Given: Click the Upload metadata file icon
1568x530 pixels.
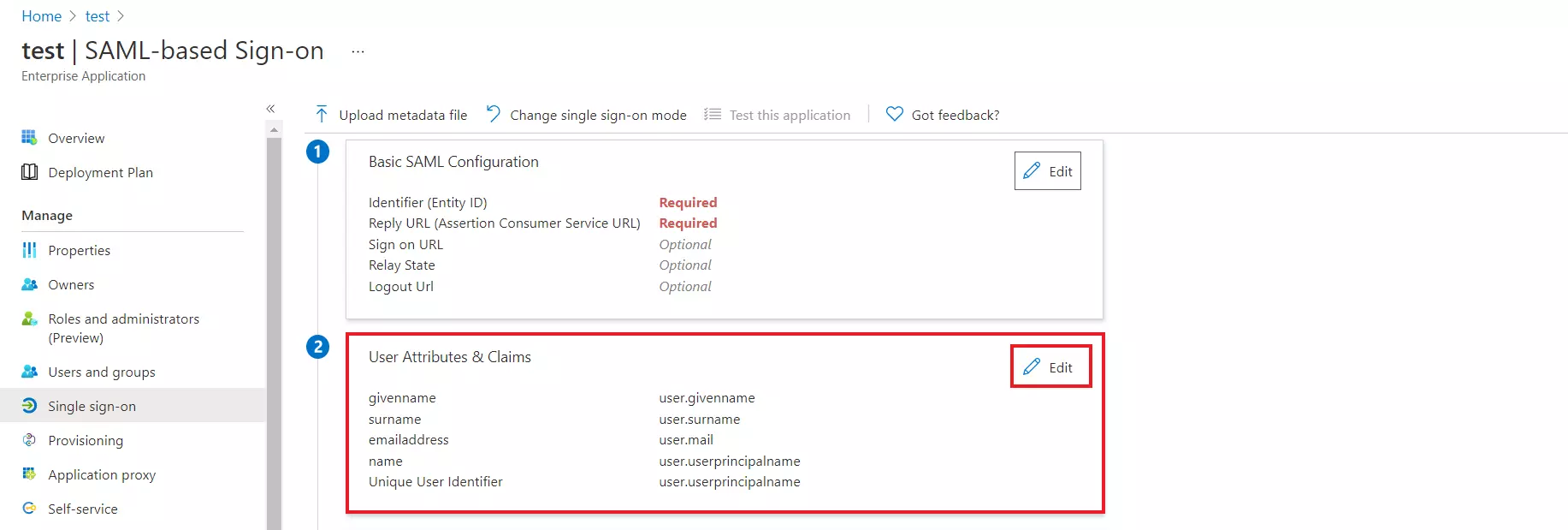Looking at the screenshot, I should click(x=321, y=114).
